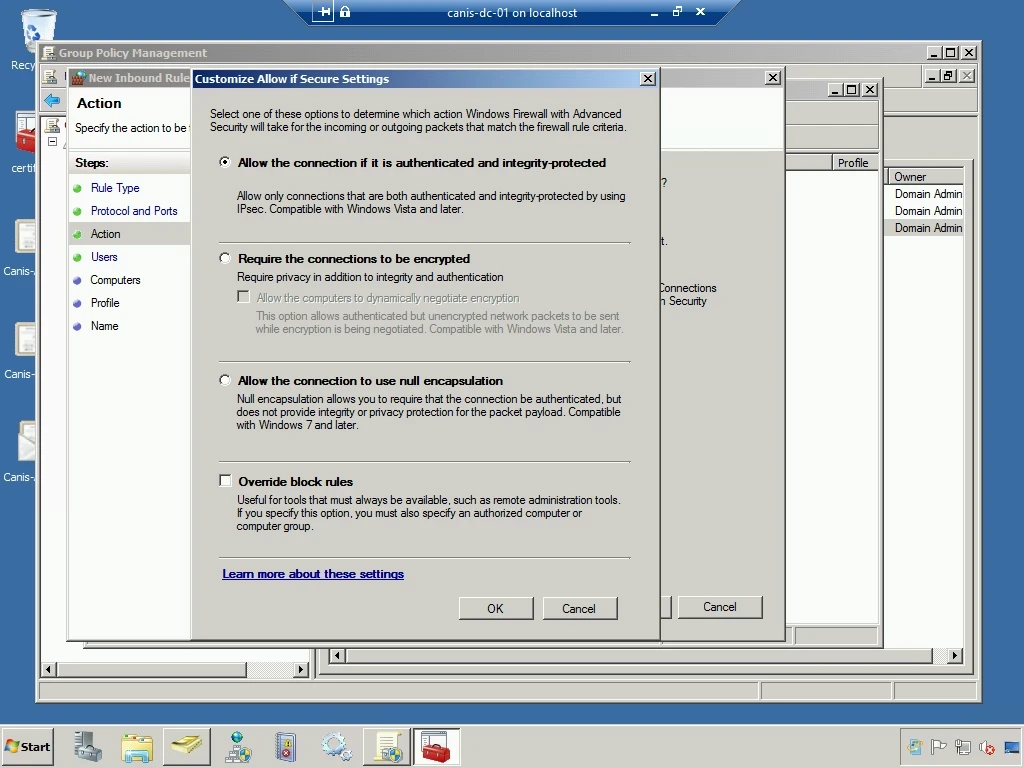1024x768 pixels.
Task: Go to the Protocol and Ports step
Action: point(134,211)
